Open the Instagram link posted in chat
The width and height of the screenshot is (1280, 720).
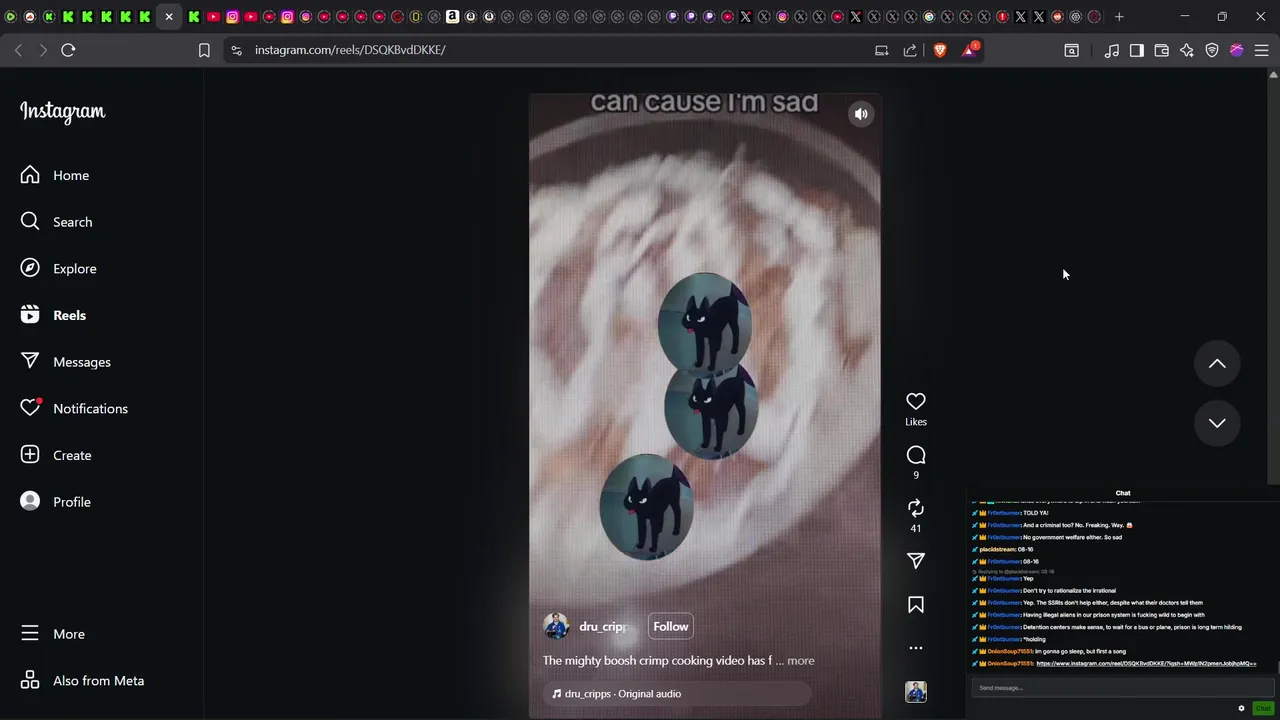[x=1146, y=664]
